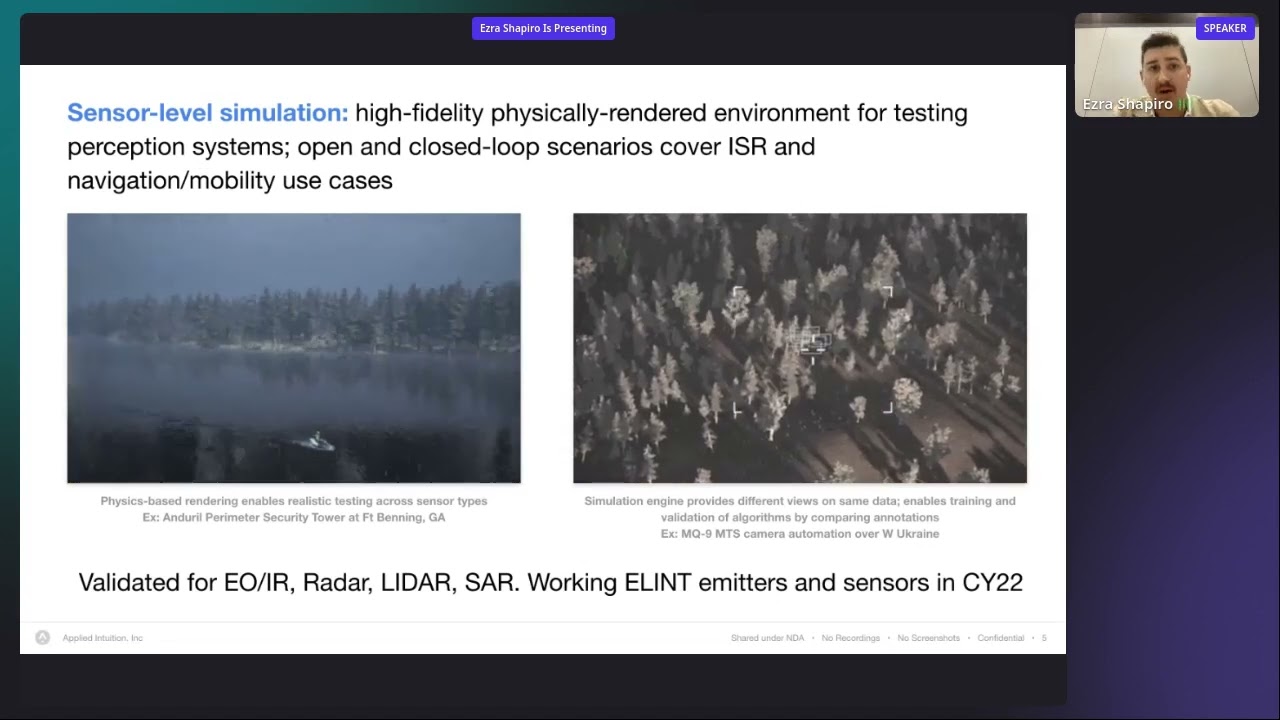1280x720 pixels.
Task: Click the 'Sensor-level simulation:' blue heading
Action: tap(208, 113)
